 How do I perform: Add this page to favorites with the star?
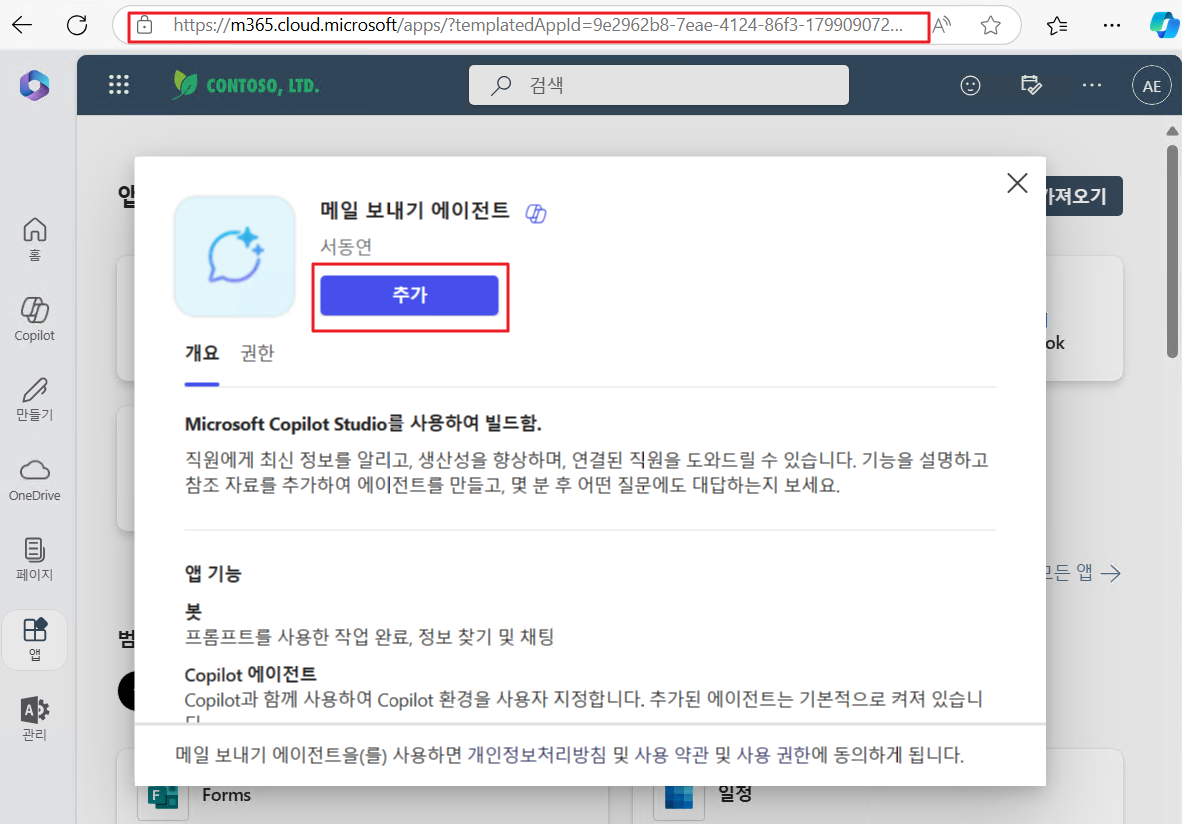tap(991, 26)
